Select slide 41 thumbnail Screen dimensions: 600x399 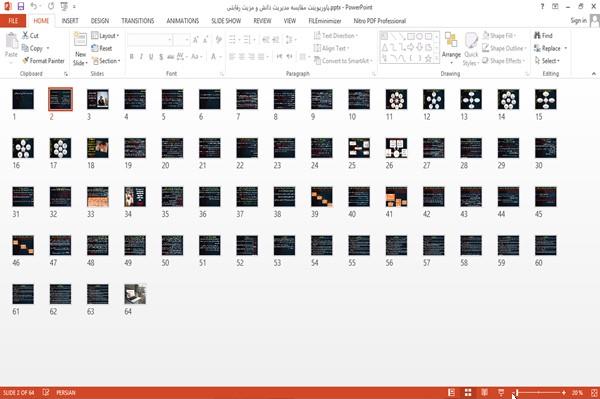click(396, 197)
